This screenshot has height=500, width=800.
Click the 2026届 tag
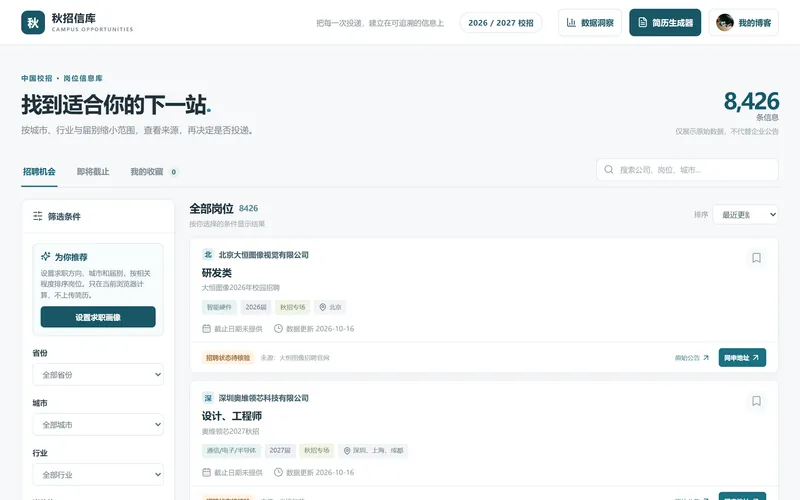point(256,307)
